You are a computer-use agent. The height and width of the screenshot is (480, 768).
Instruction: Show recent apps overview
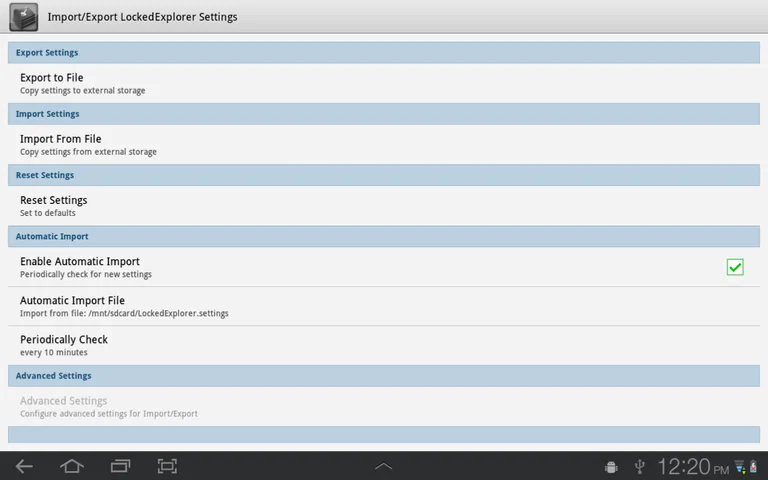tap(120, 466)
